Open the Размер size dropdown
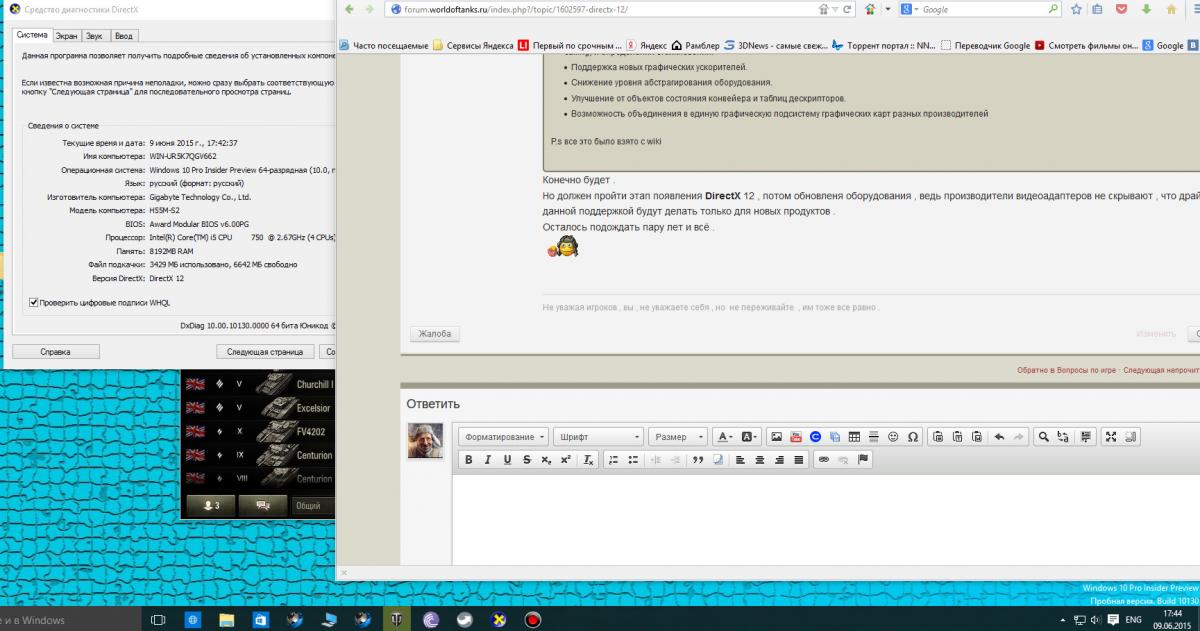This screenshot has width=1200, height=631. click(677, 437)
